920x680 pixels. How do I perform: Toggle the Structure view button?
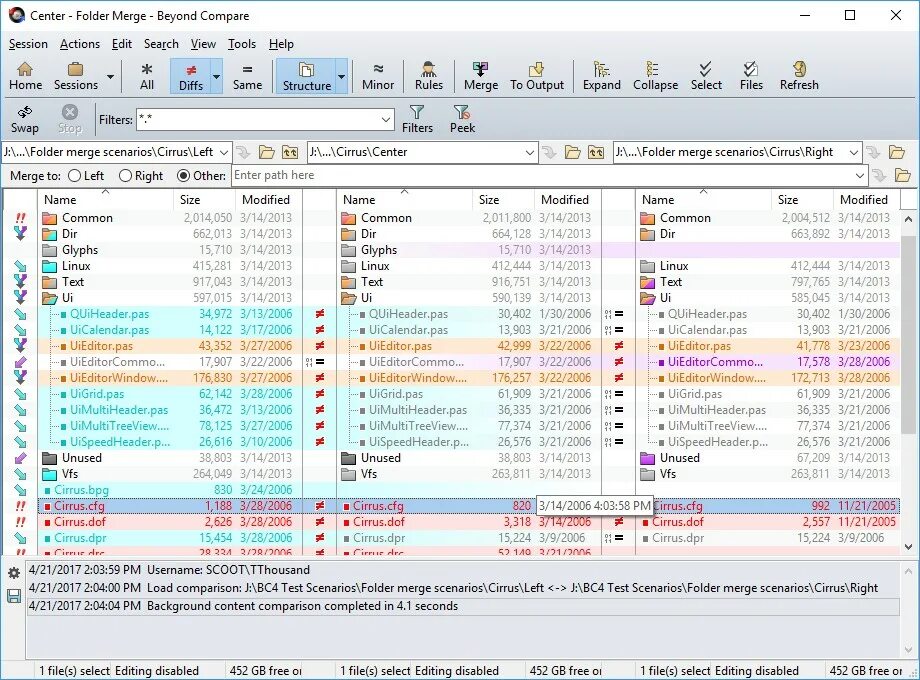(306, 76)
